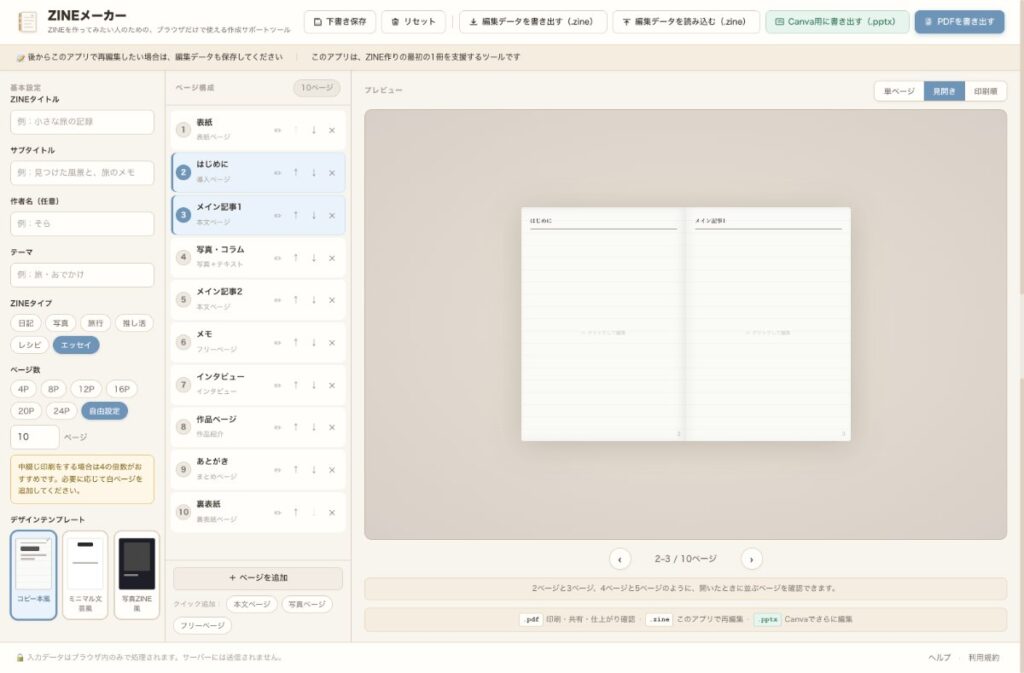
Task: Select the 日記 ZINE type chip
Action: (26, 323)
